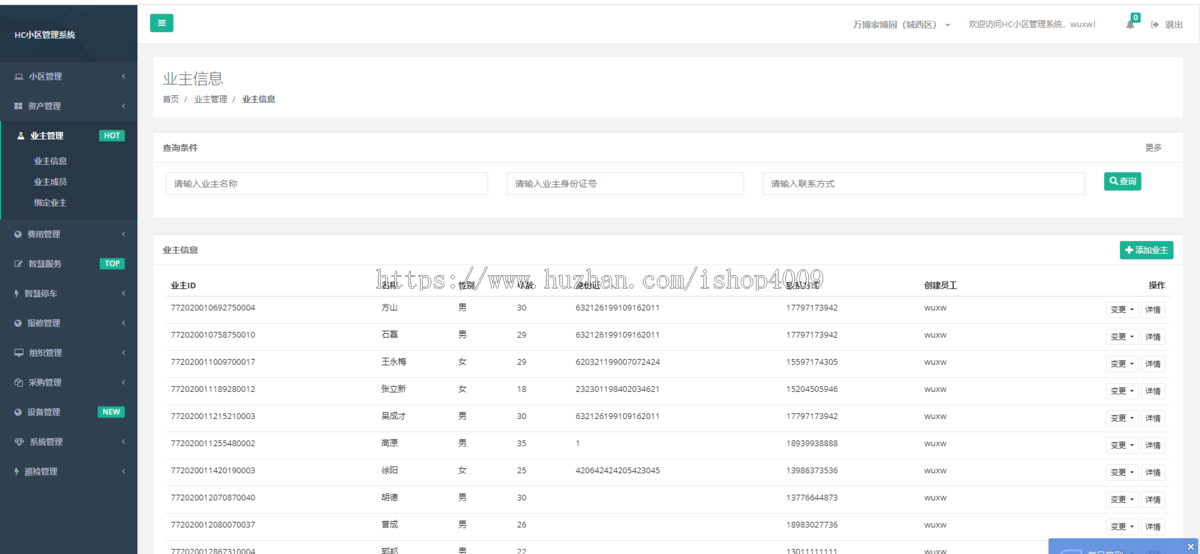Open the 变更 dropdown for 方山
The width and height of the screenshot is (1200, 554).
tap(1121, 310)
